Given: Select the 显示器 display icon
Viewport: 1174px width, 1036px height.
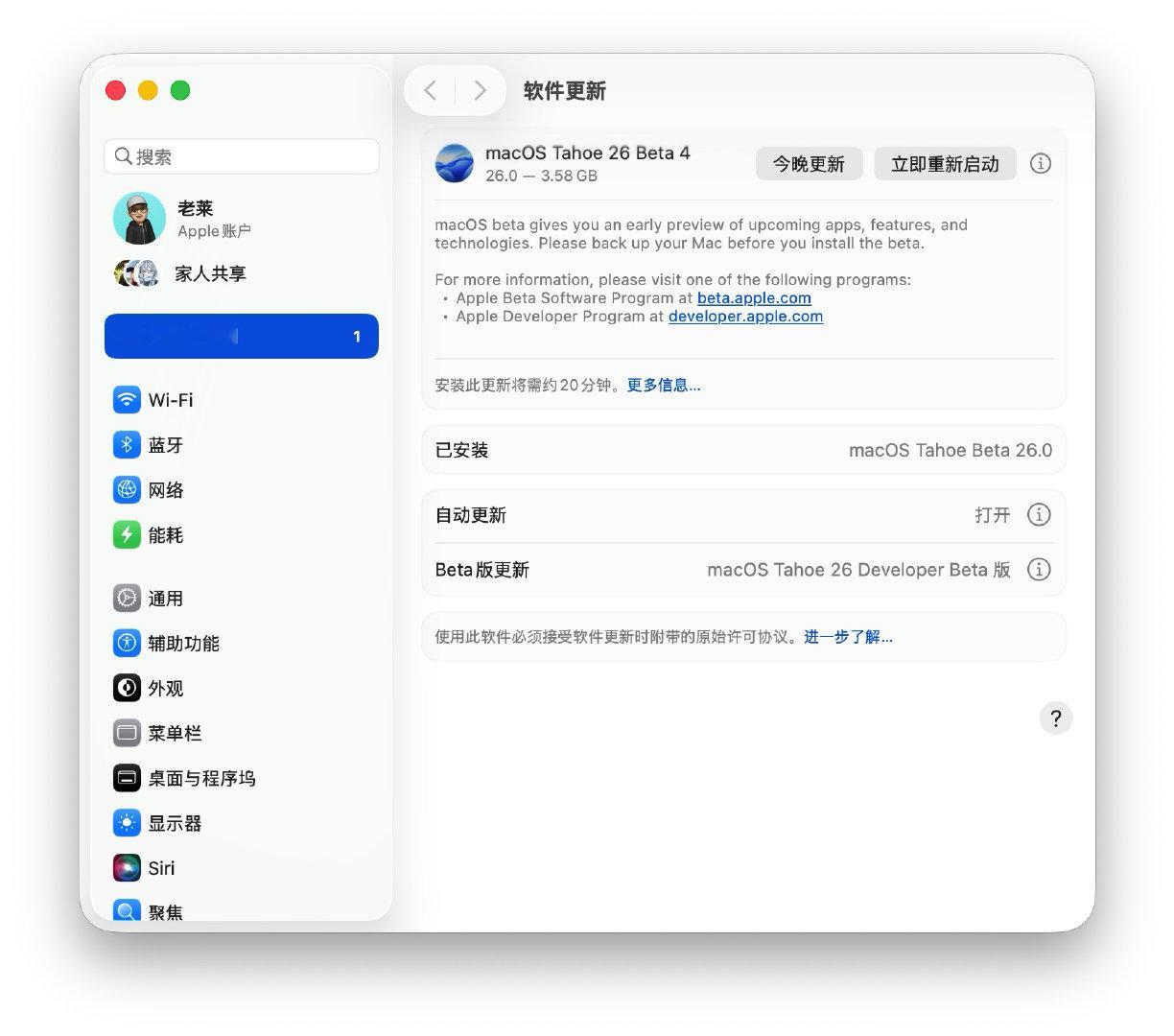Looking at the screenshot, I should coord(127,823).
